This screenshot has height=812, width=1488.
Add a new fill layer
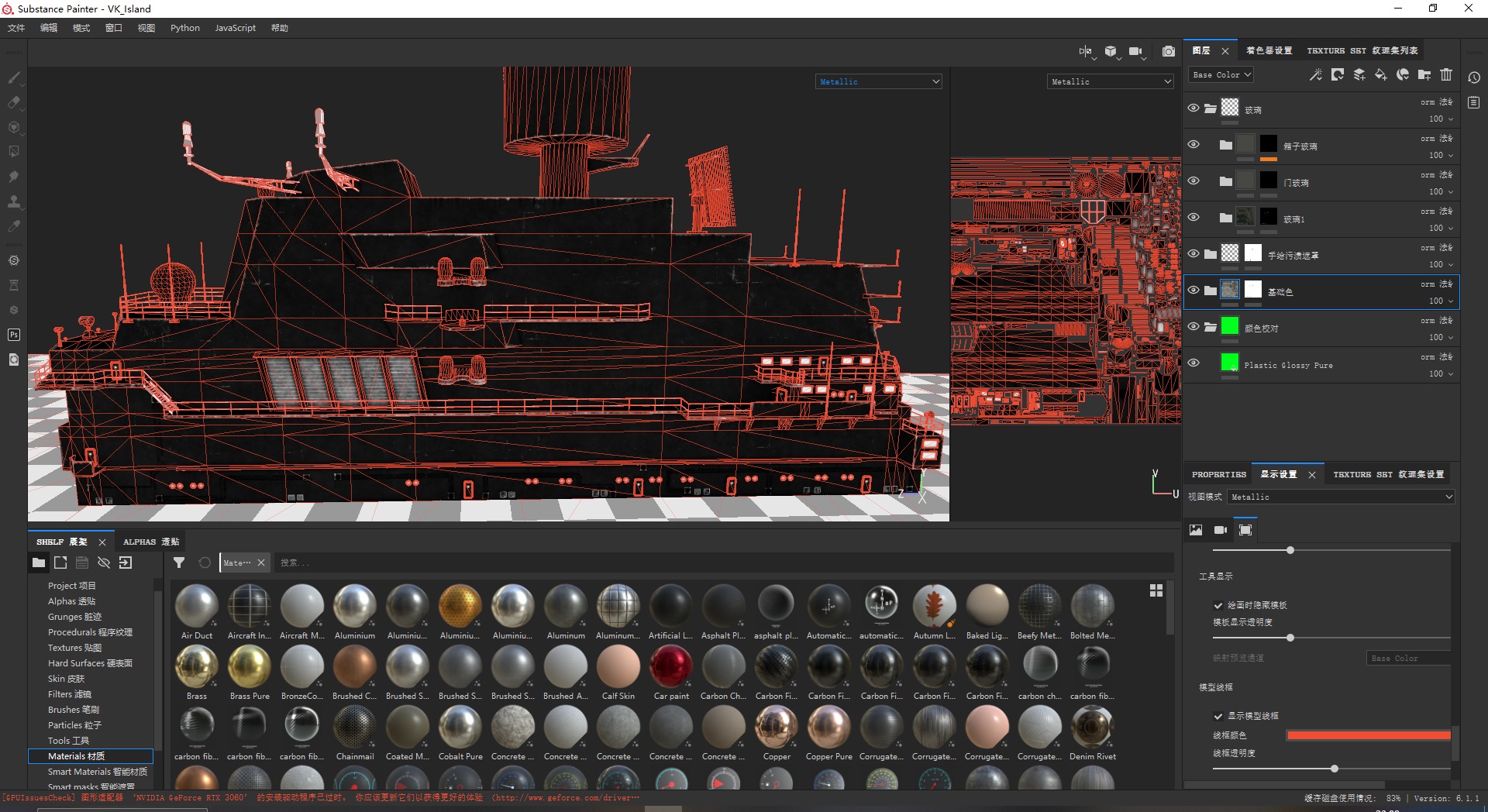click(x=1381, y=74)
